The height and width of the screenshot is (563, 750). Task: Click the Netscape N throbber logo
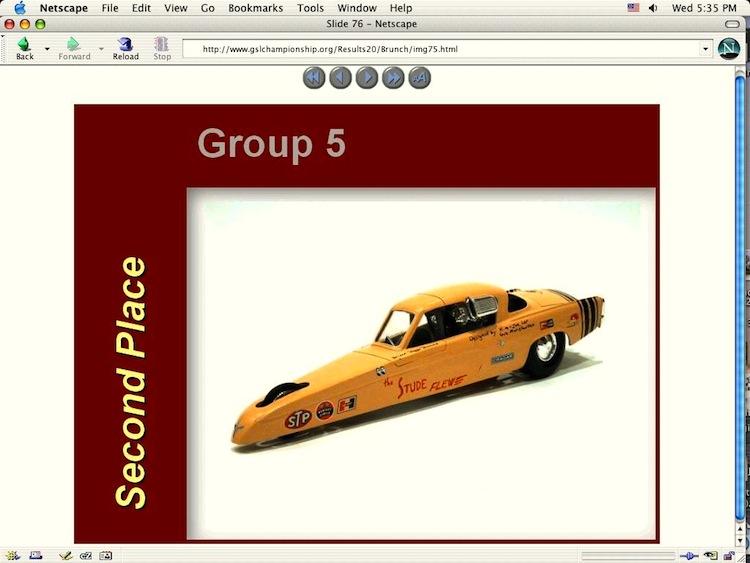pos(729,49)
